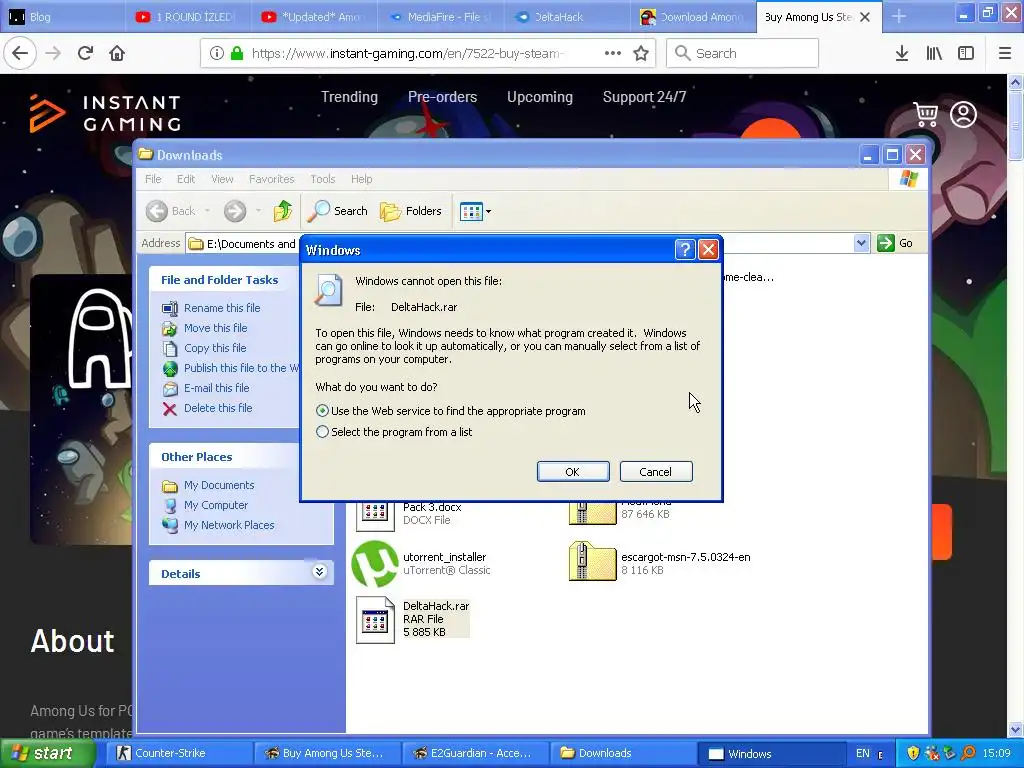Click the dialog help question-mark button
This screenshot has width=1024, height=768.
tap(684, 249)
